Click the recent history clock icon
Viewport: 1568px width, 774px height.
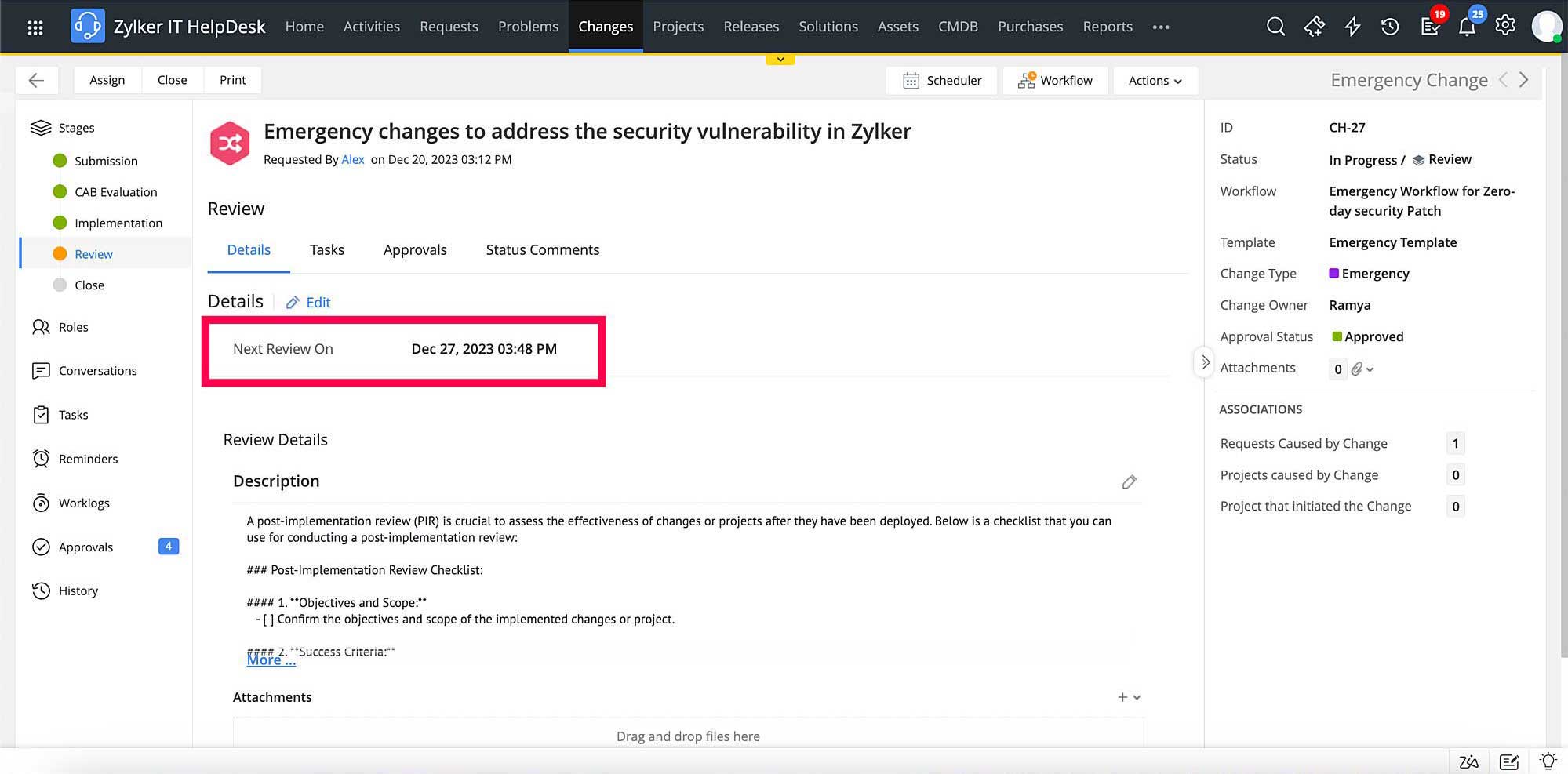pyautogui.click(x=1390, y=27)
